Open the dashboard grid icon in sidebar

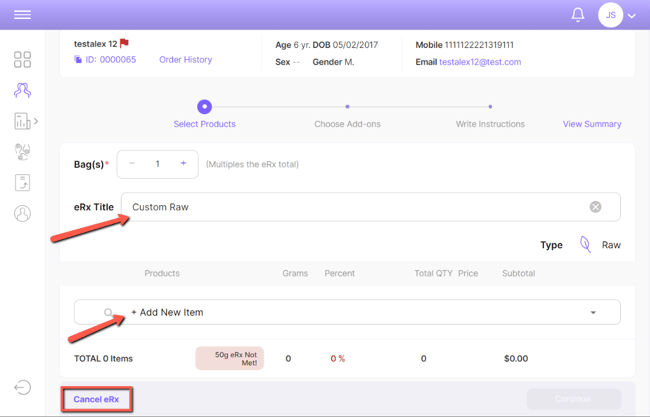[22, 60]
